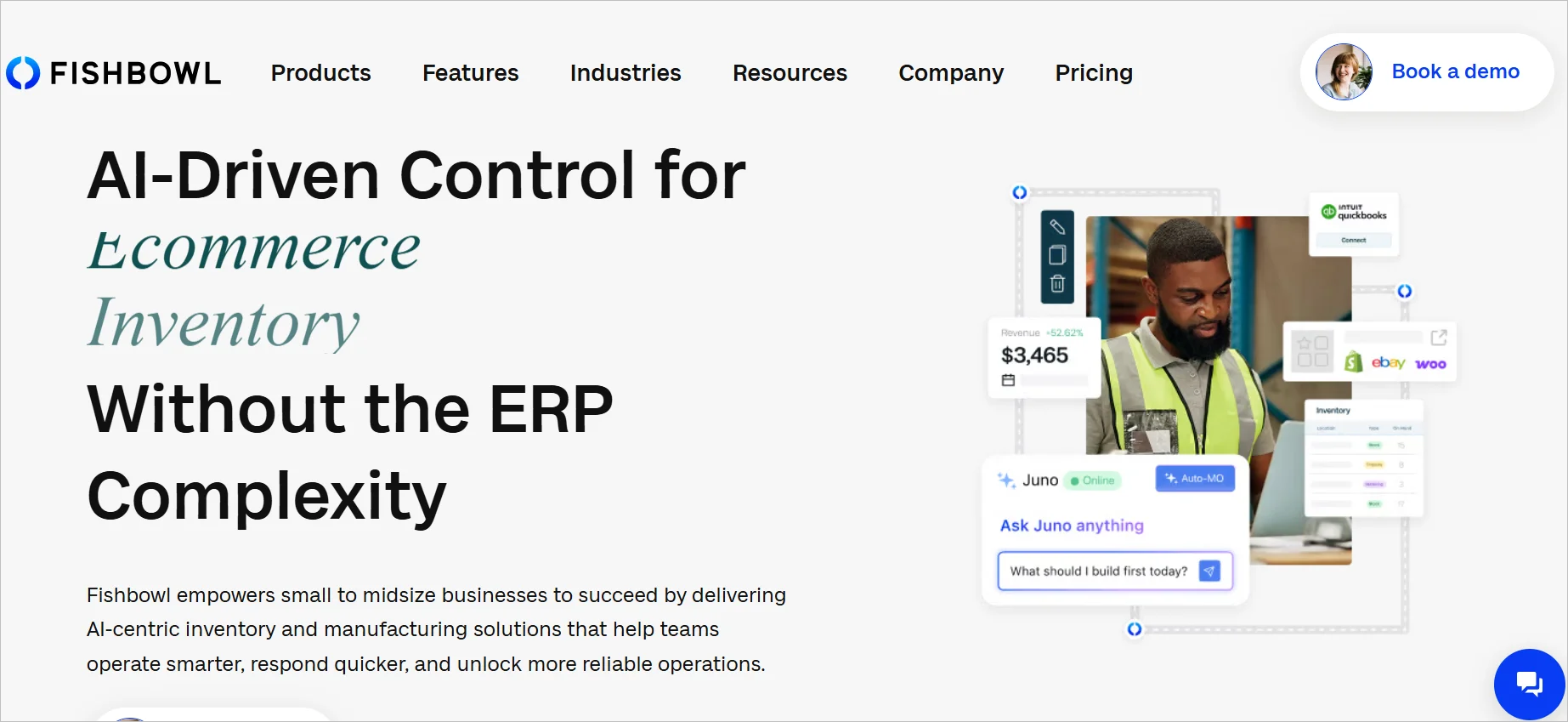Select the Pricing menu item

pos(1093,73)
